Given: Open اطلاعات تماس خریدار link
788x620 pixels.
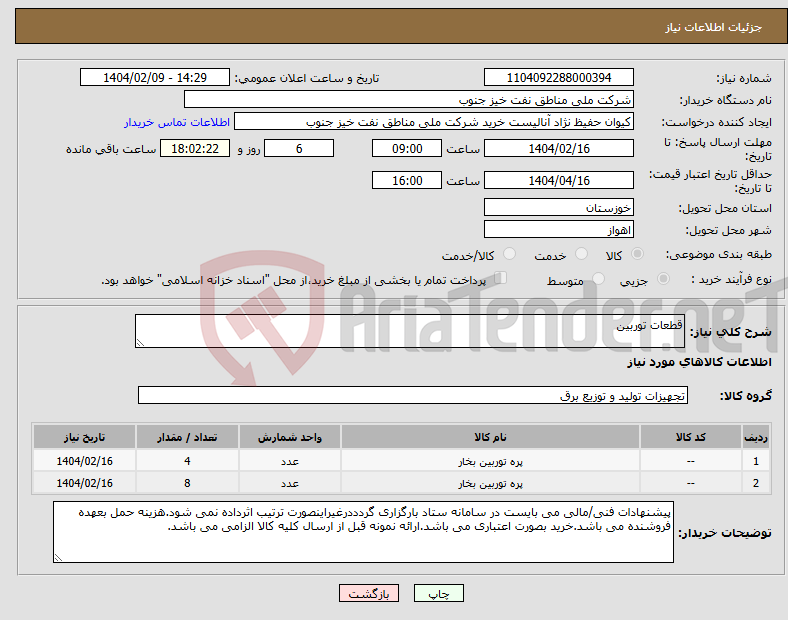Looking at the screenshot, I should pyautogui.click(x=177, y=122).
